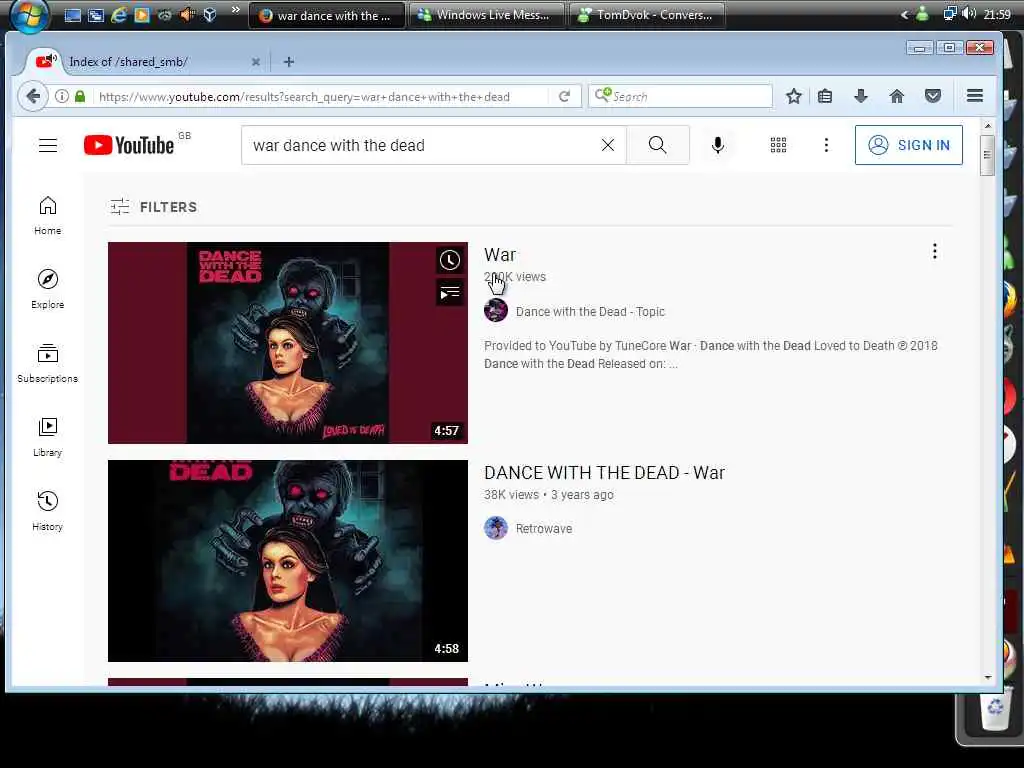This screenshot has height=768, width=1024.
Task: Switch to TomDvok - Conversation taskbar button
Action: 647,15
